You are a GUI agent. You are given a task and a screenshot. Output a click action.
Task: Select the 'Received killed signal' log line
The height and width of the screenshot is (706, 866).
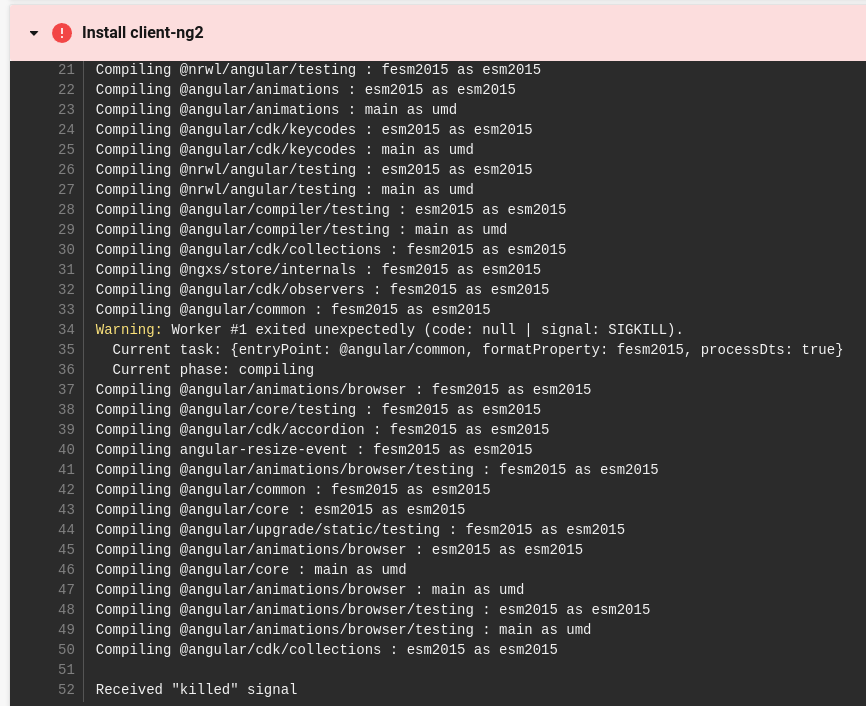click(x=196, y=690)
